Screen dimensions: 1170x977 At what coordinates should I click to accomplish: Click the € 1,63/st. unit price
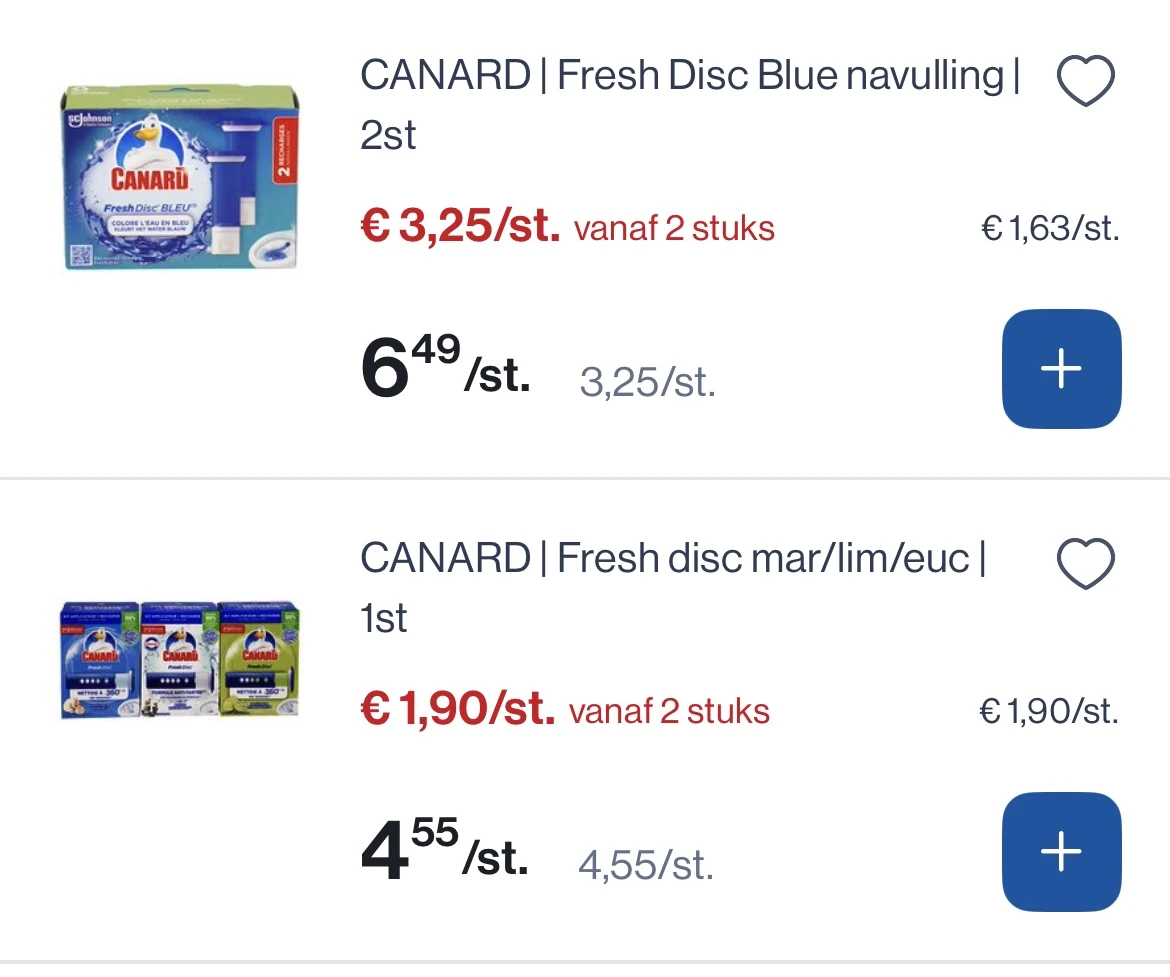coord(1050,230)
